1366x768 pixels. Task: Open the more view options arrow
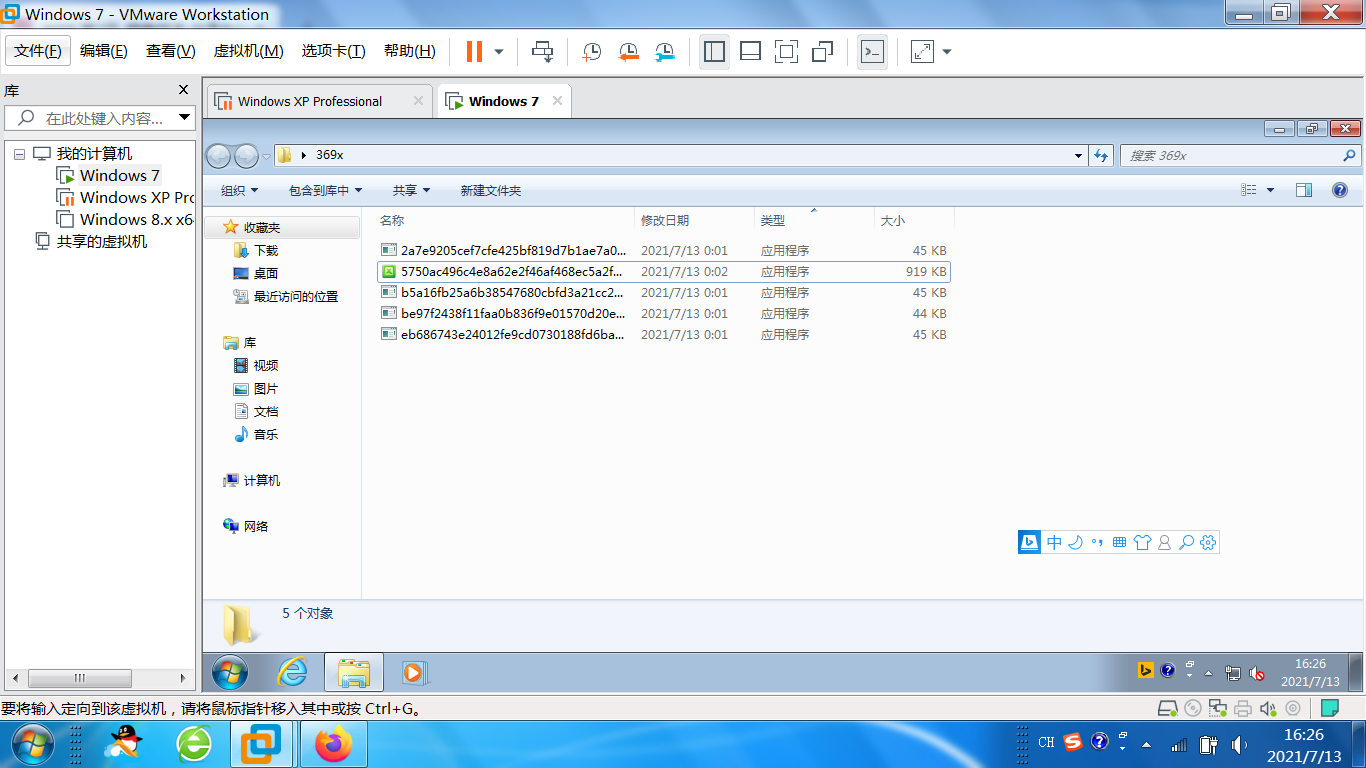click(x=1271, y=190)
